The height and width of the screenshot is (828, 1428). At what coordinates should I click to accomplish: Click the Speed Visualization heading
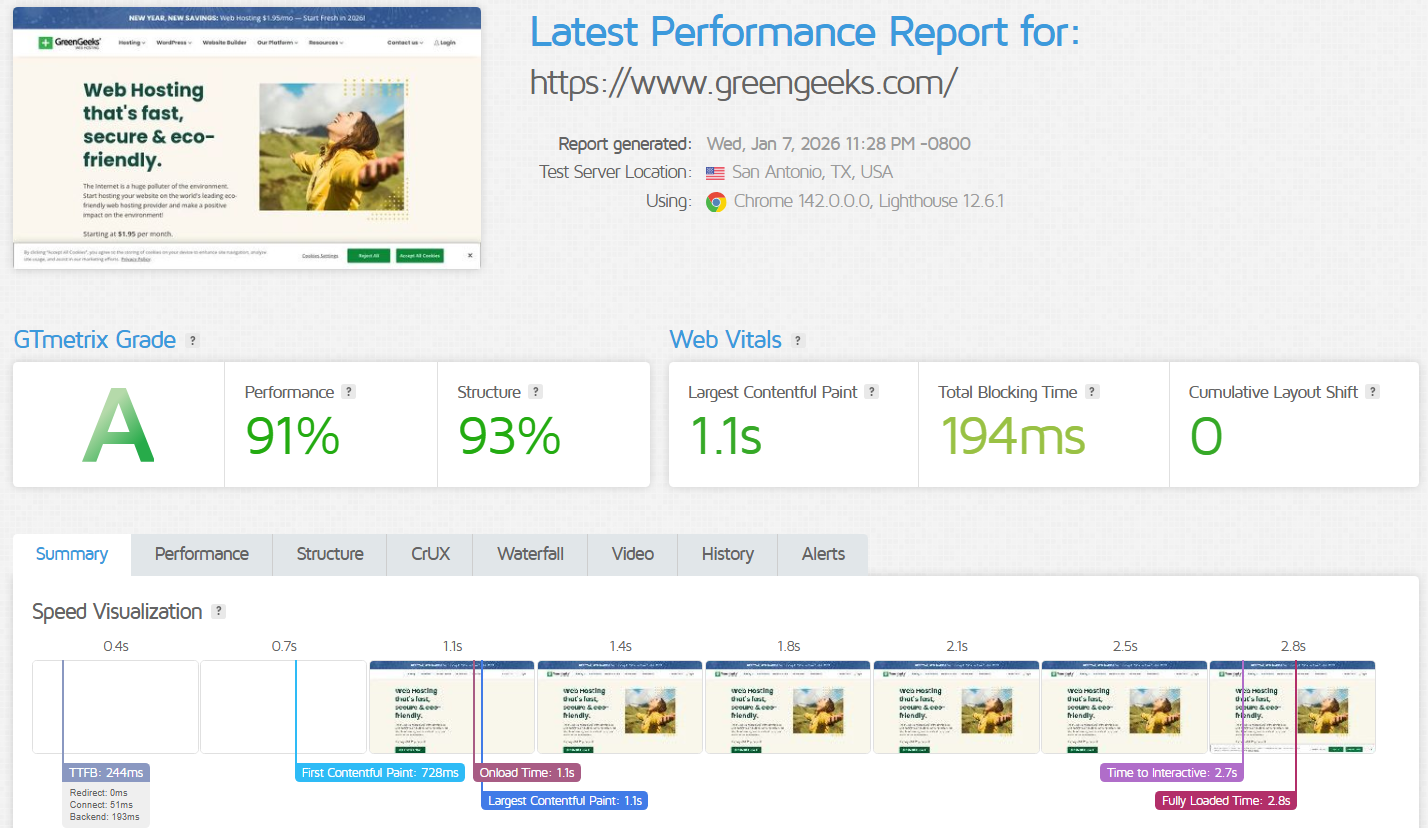click(x=117, y=612)
